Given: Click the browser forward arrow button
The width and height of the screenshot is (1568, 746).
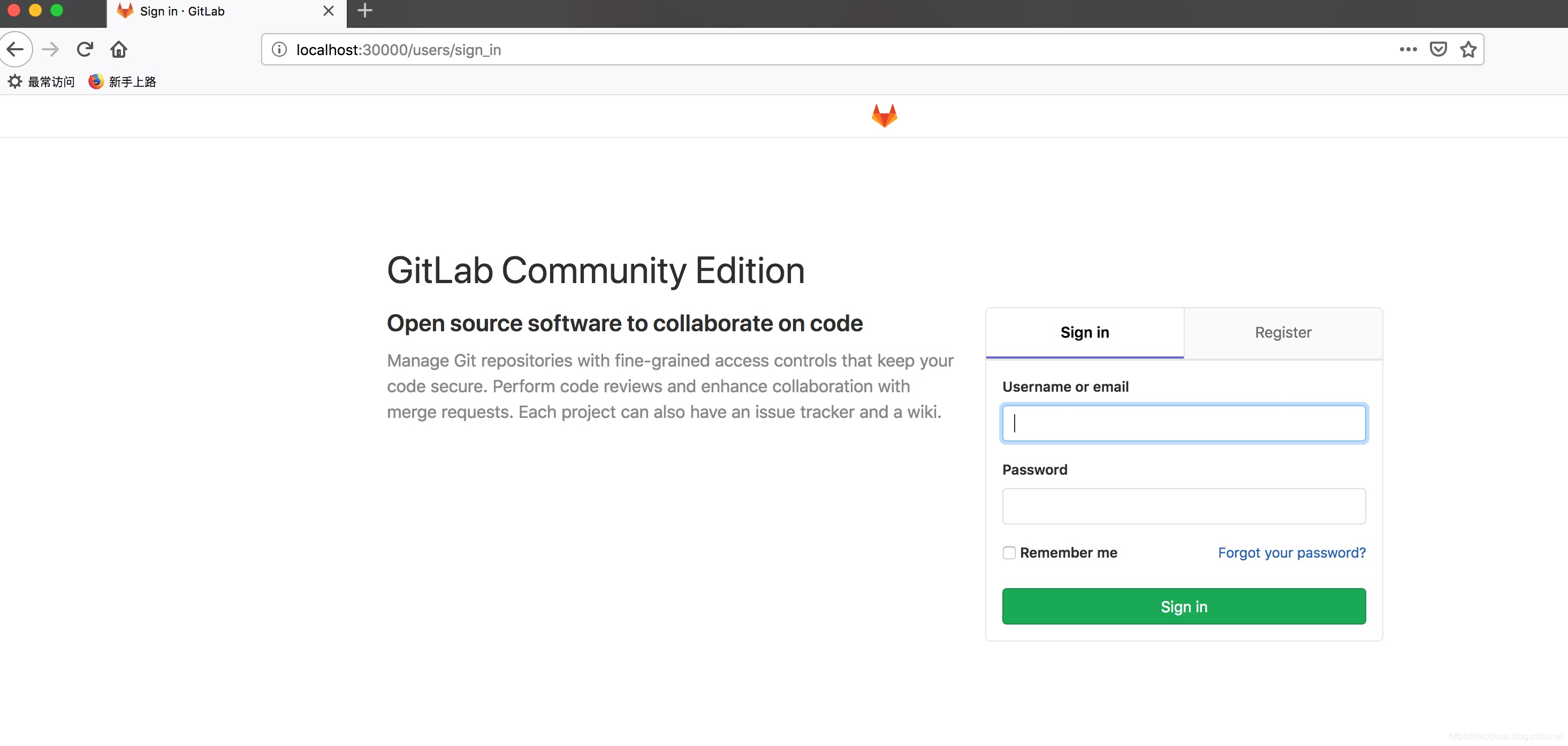Looking at the screenshot, I should 50,49.
